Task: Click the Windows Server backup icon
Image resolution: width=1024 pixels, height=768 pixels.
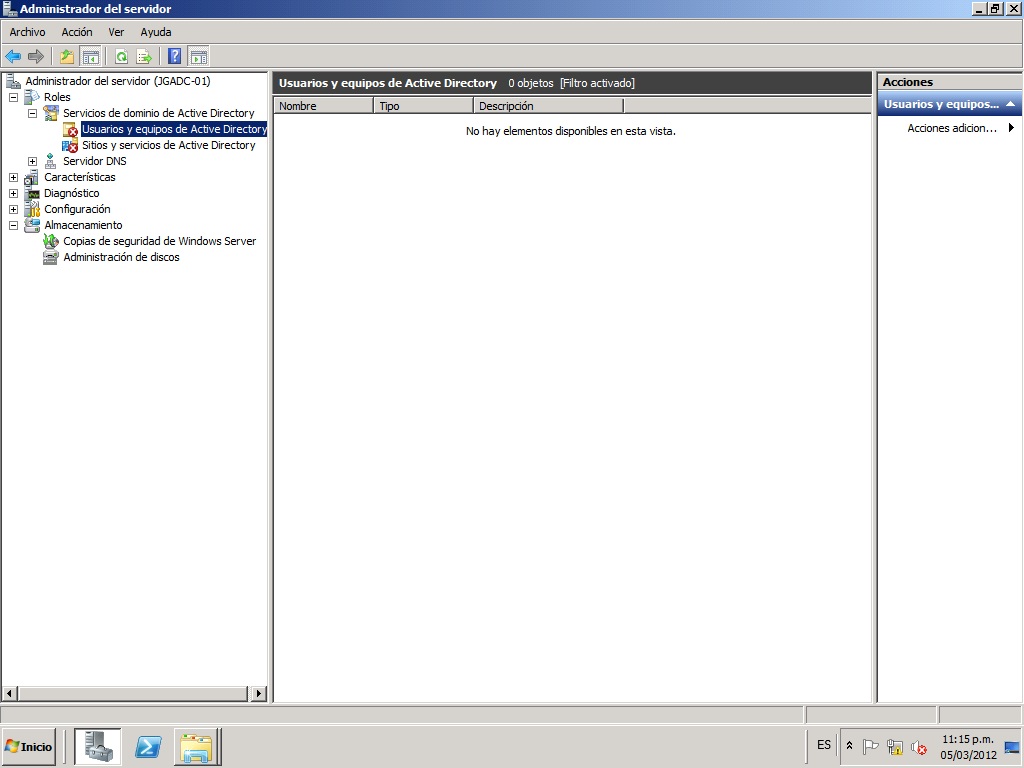Action: tap(50, 241)
